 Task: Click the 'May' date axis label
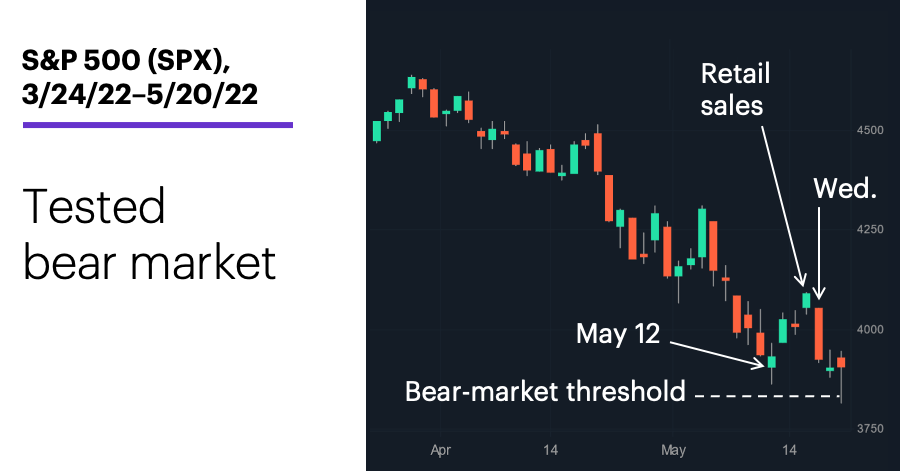click(x=673, y=450)
